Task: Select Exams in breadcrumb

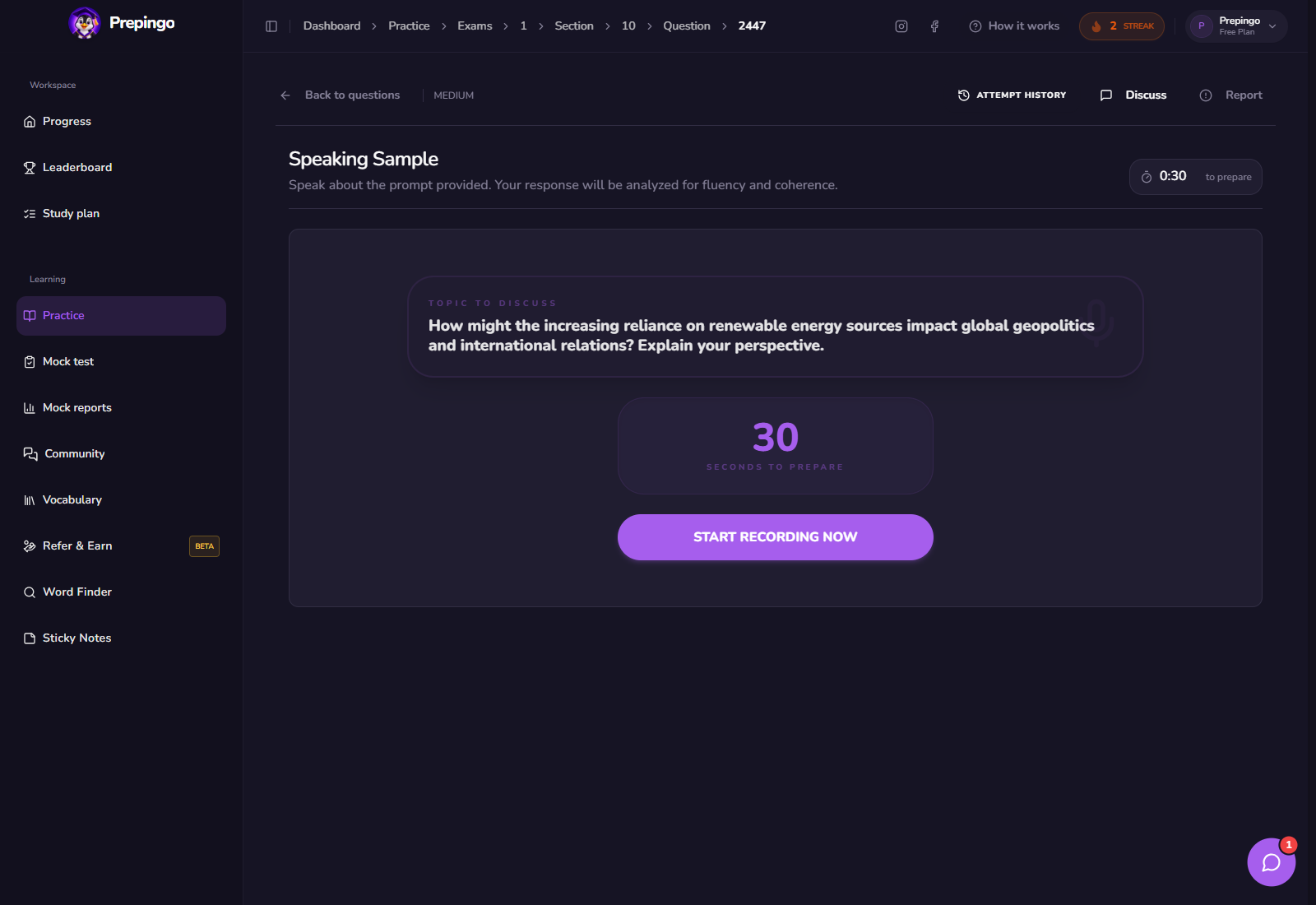Action: [x=475, y=26]
